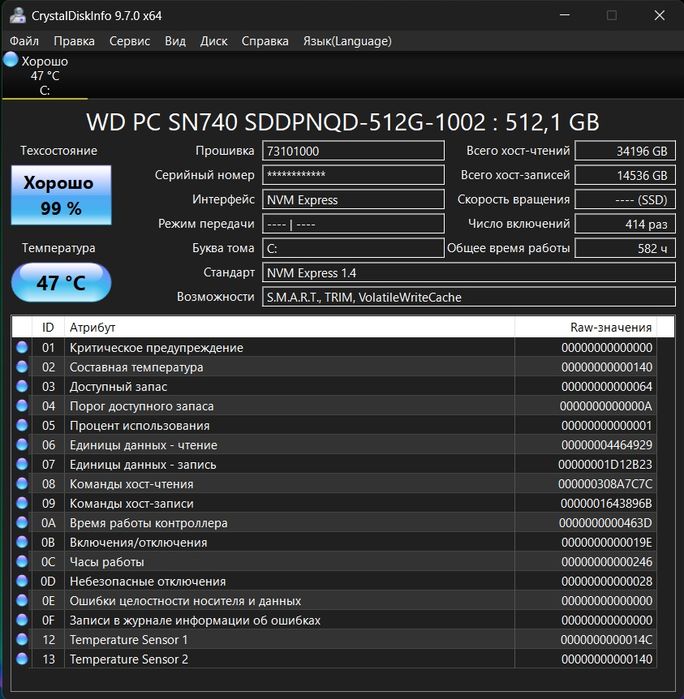Screen dimensions: 684x699
Task: Click status orb for 13 Temperature Sensor 2
Action: pyautogui.click(x=22, y=659)
